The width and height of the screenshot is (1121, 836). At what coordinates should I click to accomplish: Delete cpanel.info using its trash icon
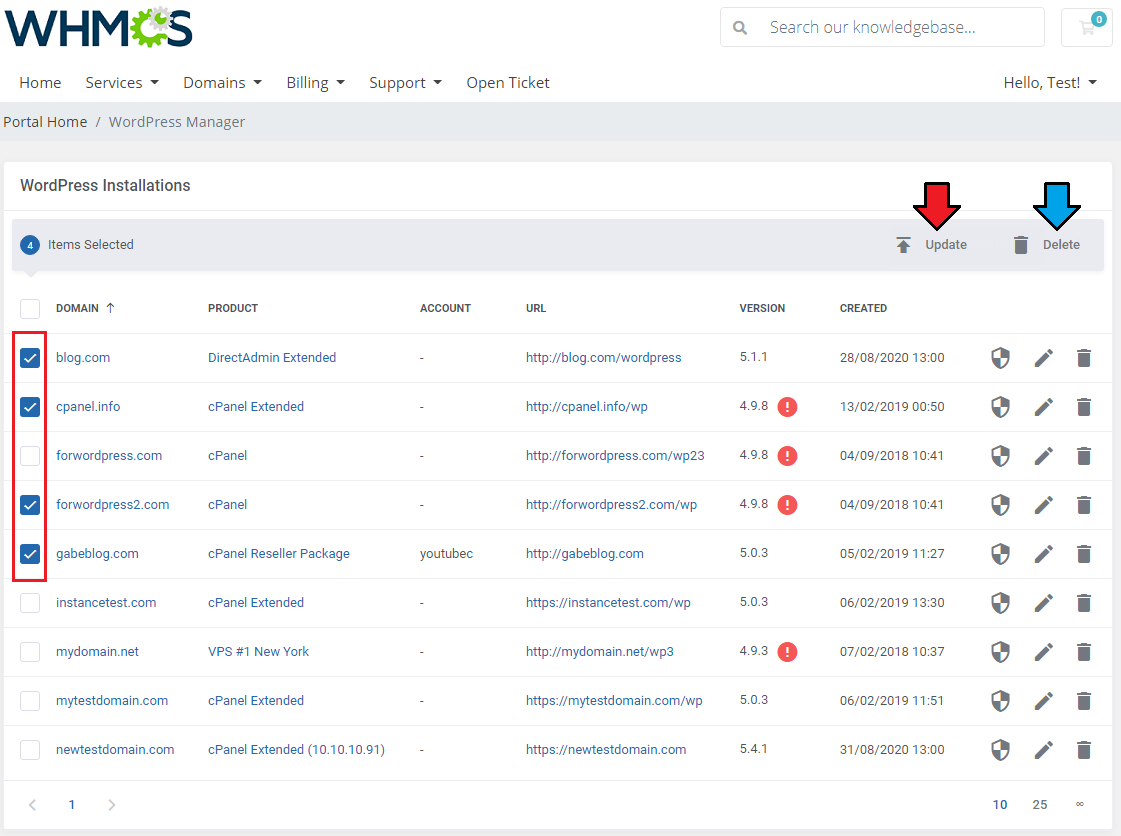1084,407
